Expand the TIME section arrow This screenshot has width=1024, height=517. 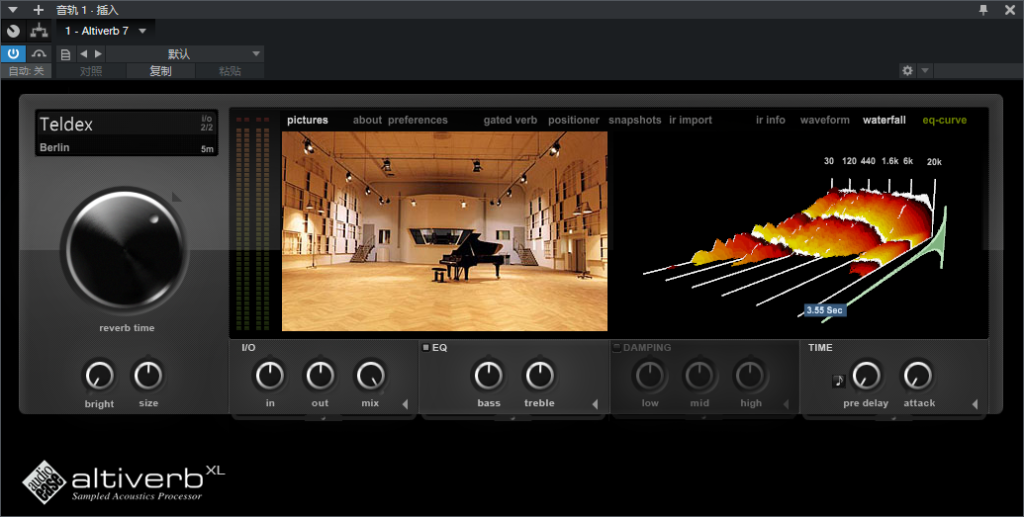click(975, 404)
